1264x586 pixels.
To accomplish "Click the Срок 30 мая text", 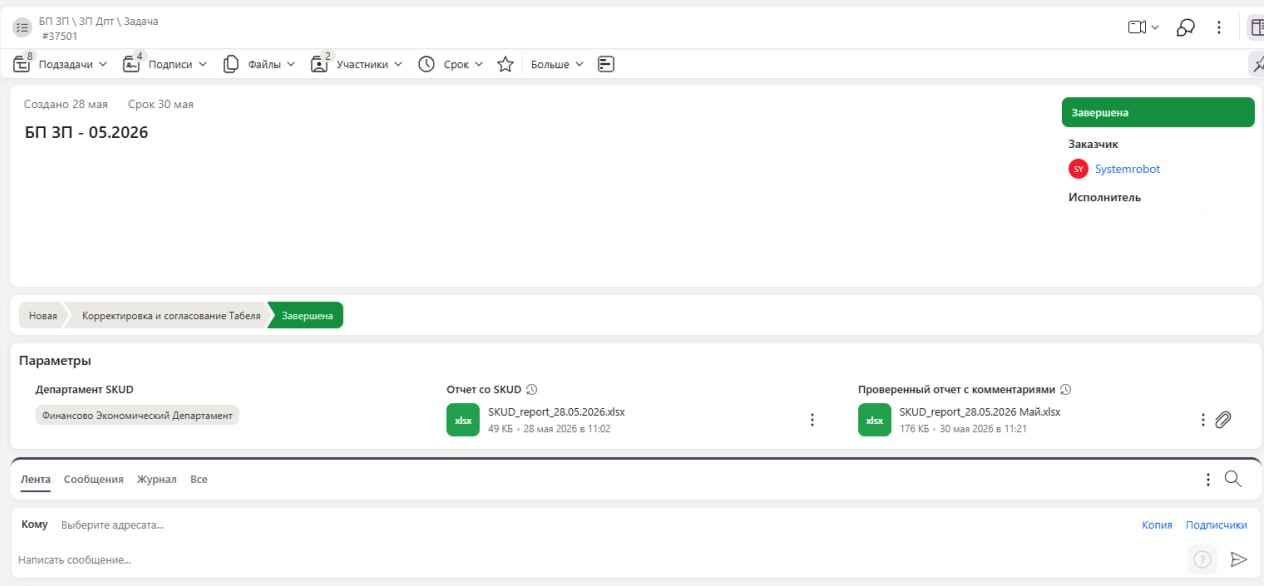I will coord(161,104).
